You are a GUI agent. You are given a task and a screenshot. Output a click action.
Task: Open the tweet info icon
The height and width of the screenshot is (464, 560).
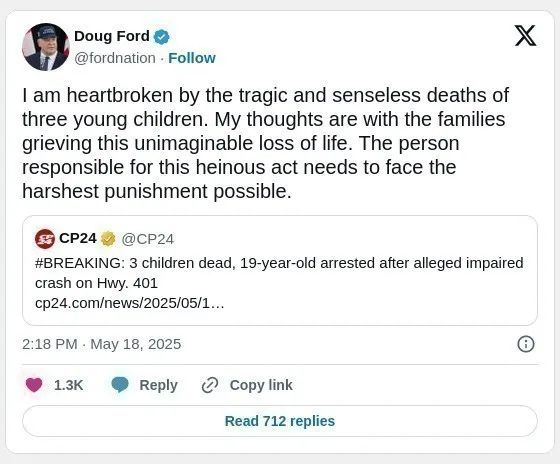tap(526, 344)
